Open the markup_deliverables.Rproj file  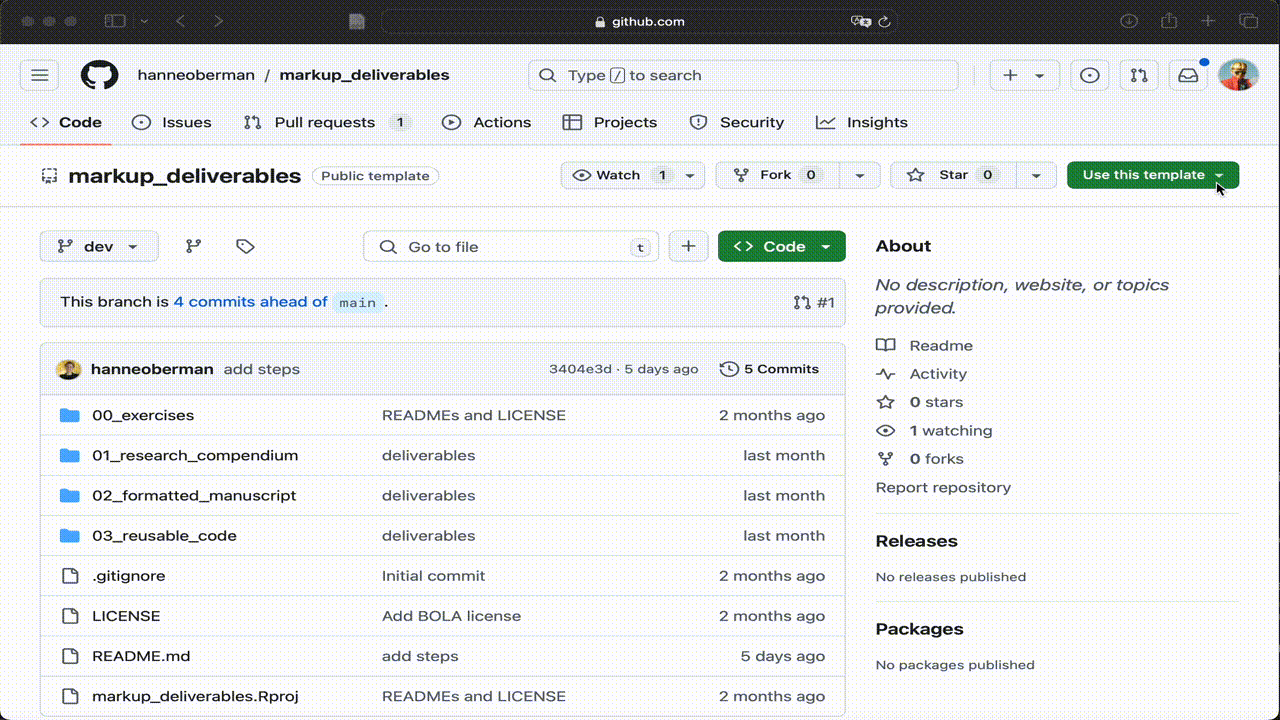pos(195,696)
